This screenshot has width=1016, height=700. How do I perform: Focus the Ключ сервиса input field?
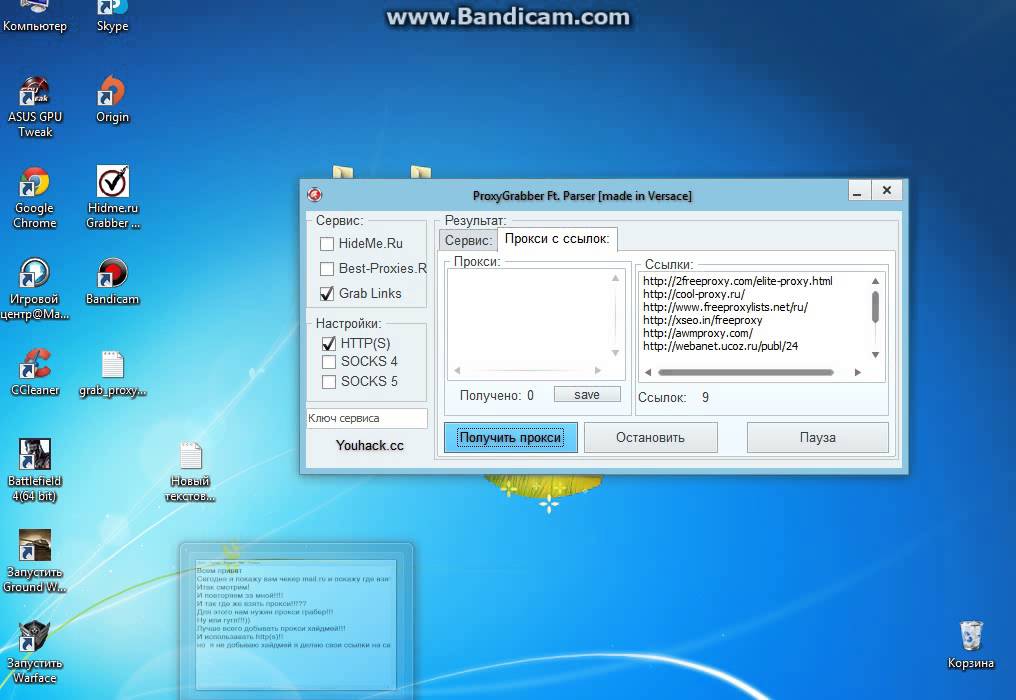[367, 418]
